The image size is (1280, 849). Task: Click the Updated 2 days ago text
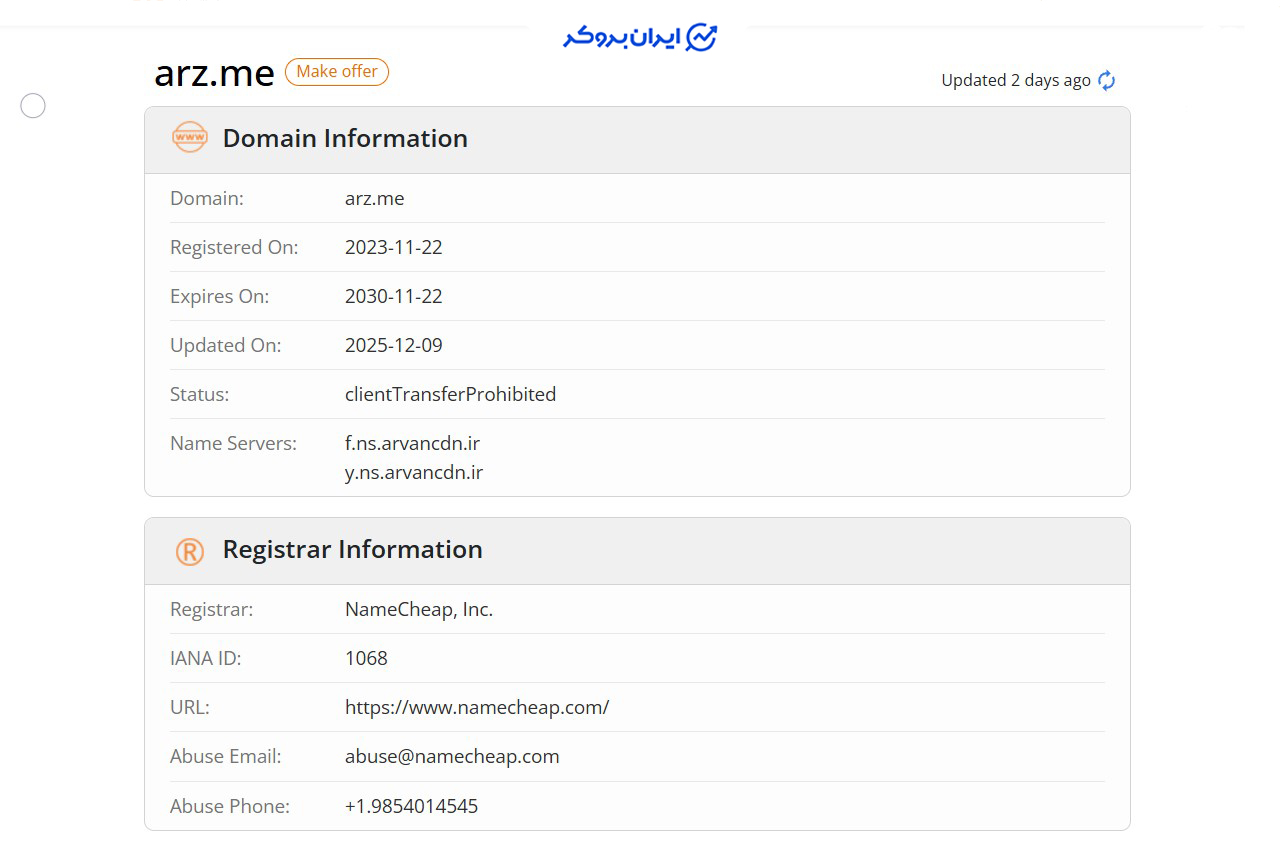[x=1016, y=80]
